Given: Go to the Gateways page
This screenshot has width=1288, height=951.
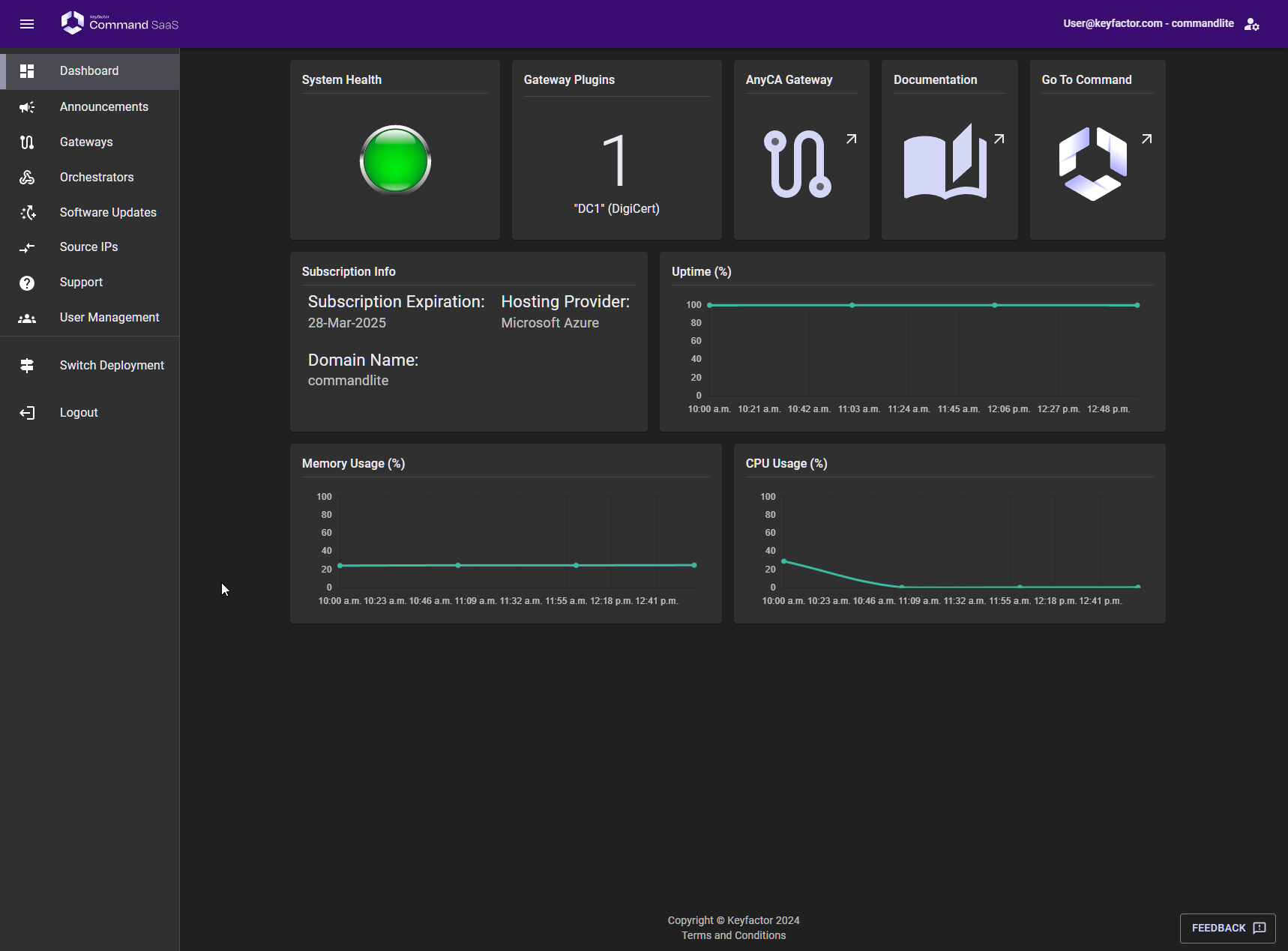Looking at the screenshot, I should [x=90, y=142].
